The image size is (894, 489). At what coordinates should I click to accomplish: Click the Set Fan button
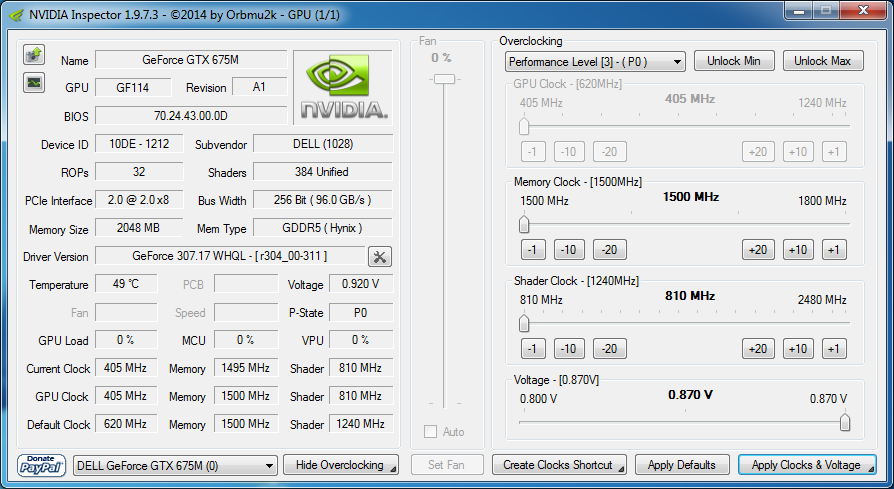[446, 465]
